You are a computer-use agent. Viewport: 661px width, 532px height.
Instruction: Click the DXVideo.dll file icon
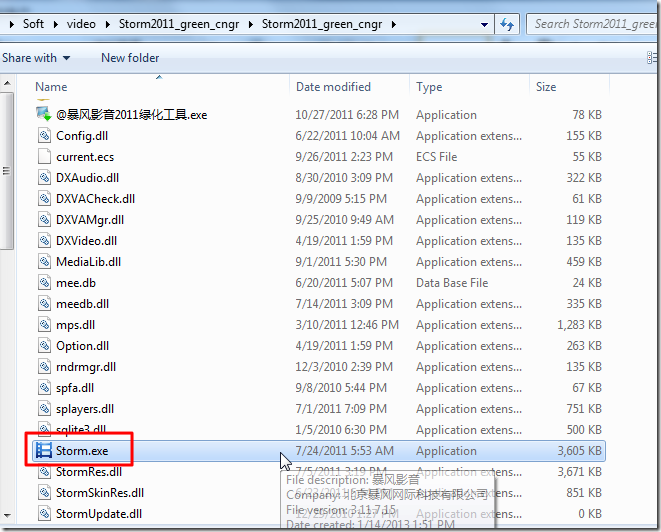point(44,241)
